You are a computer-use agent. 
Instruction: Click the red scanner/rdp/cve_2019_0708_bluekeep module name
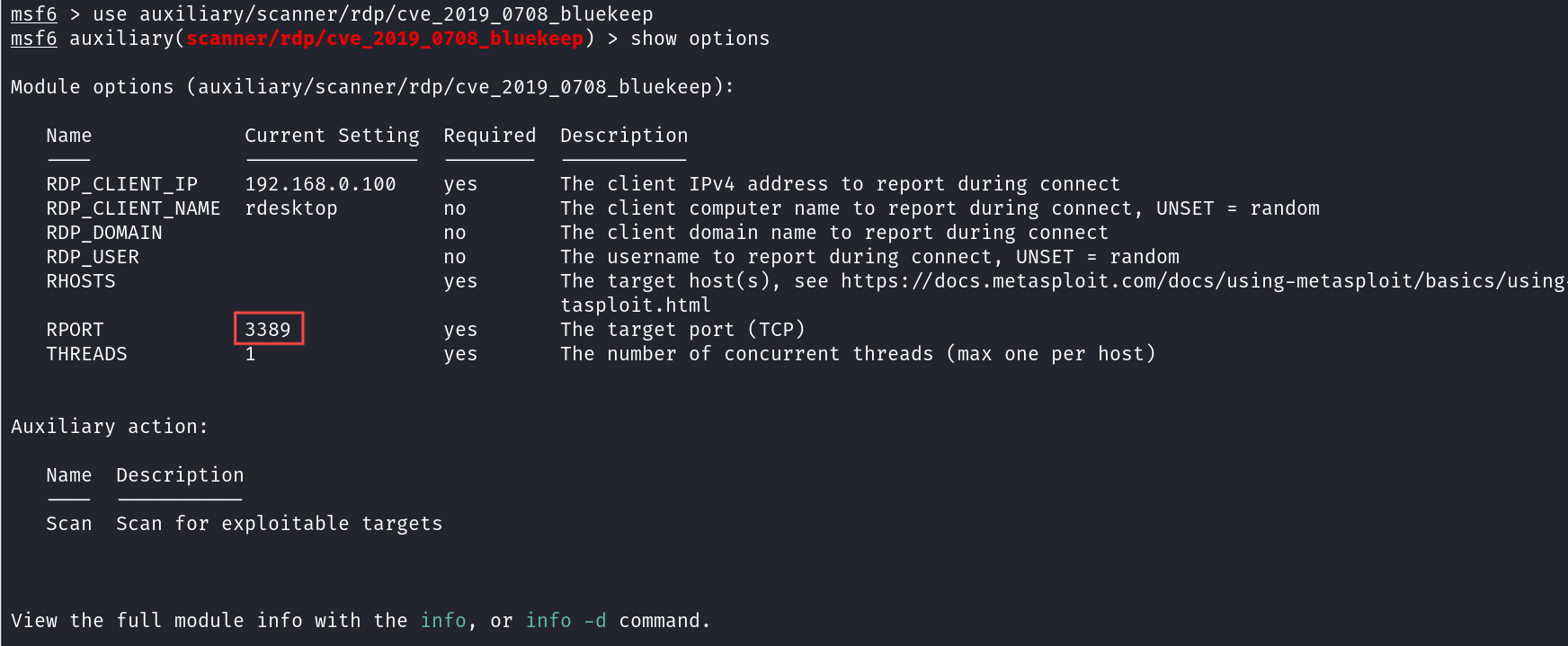click(x=385, y=39)
